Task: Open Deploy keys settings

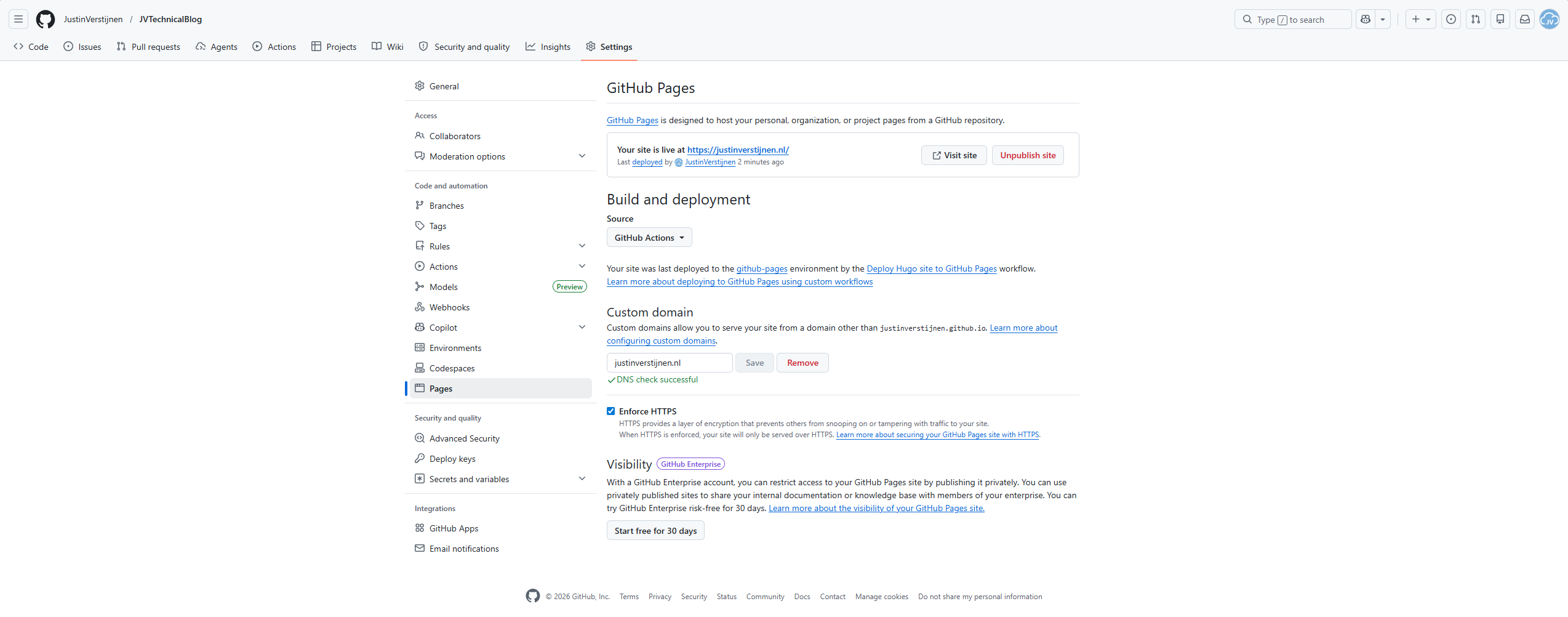Action: pyautogui.click(x=501, y=459)
